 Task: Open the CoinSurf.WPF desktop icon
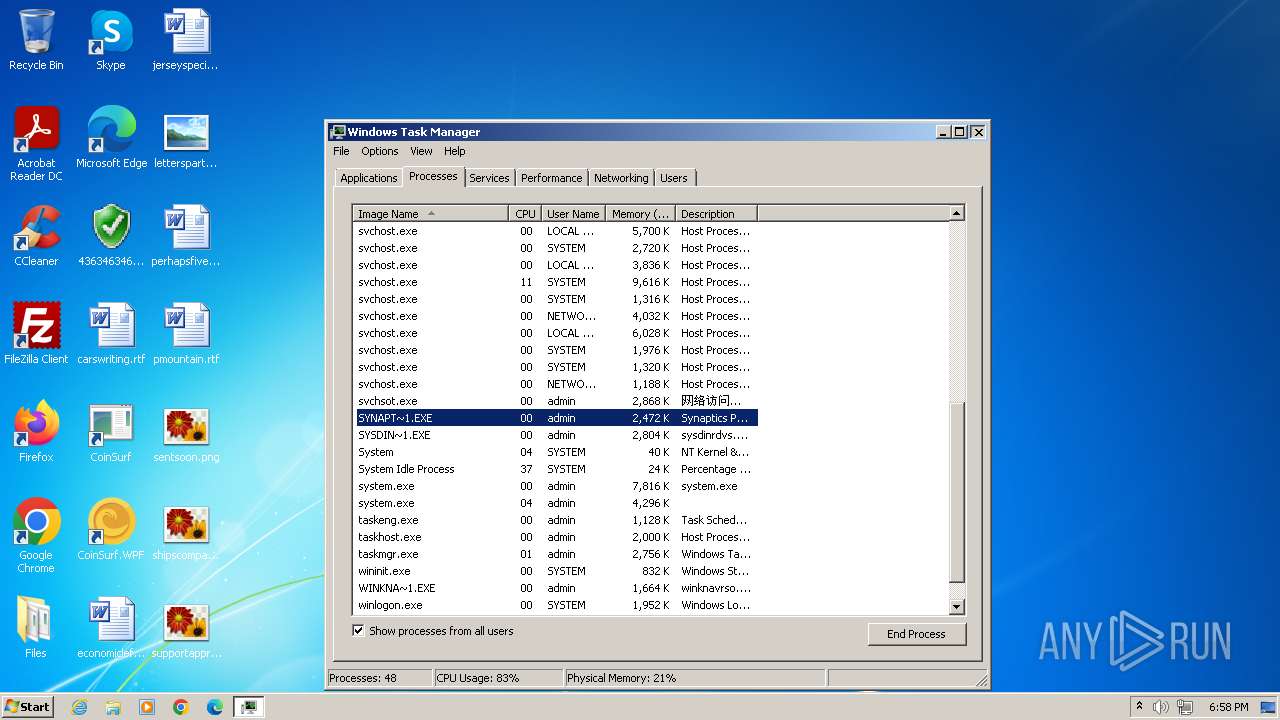pos(111,530)
